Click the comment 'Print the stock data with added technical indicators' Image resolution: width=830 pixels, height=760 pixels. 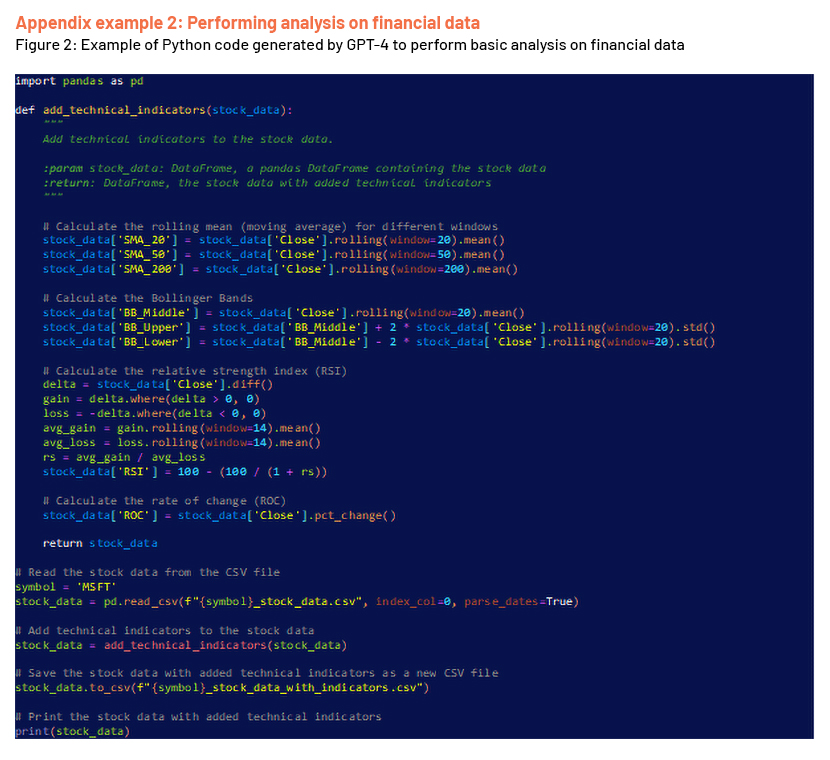coord(199,717)
